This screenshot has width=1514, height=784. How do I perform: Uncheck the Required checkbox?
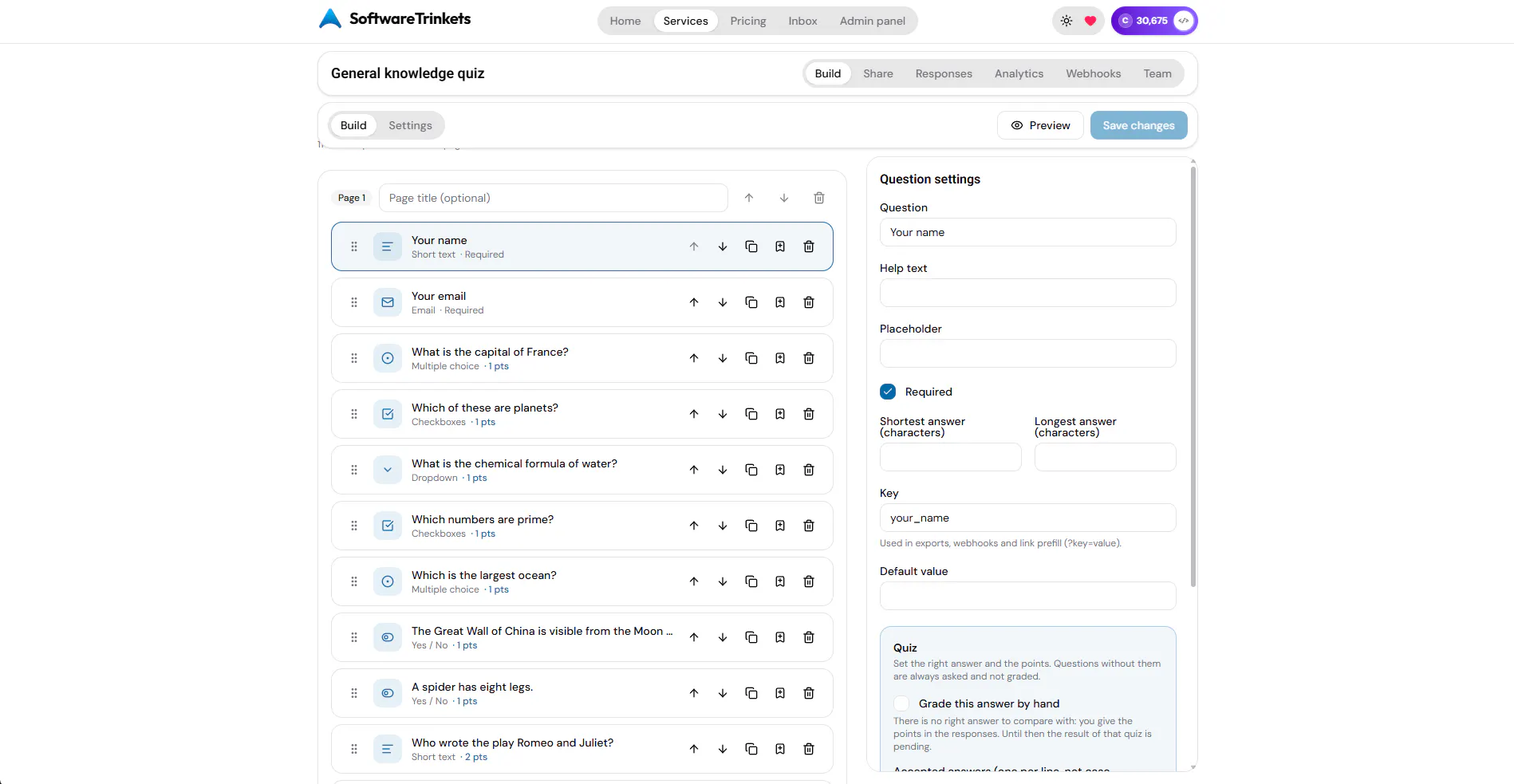(888, 392)
